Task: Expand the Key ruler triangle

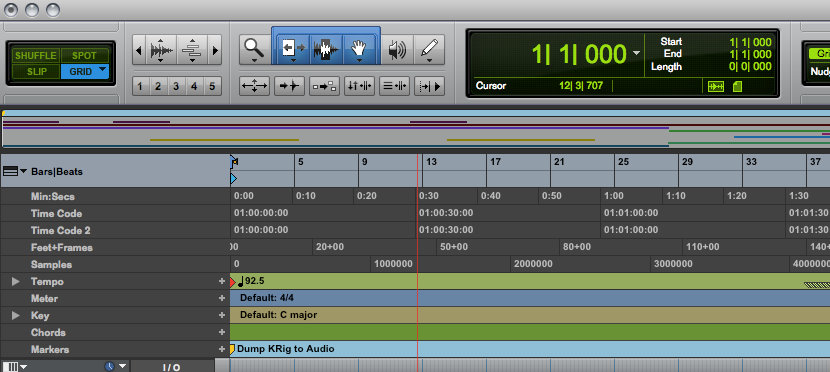Action: (x=16, y=315)
